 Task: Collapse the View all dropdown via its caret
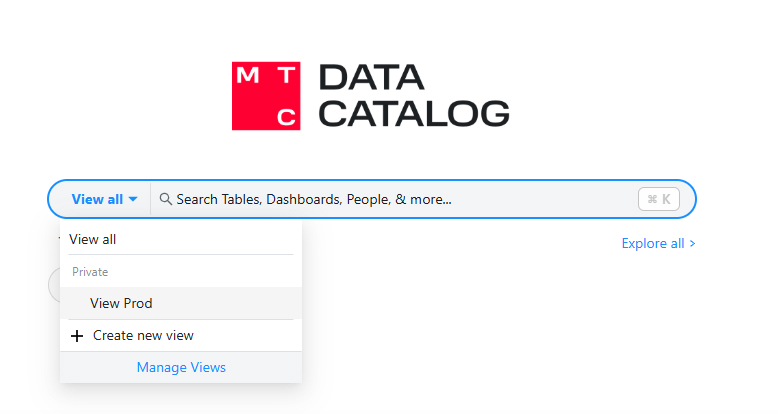(x=133, y=199)
